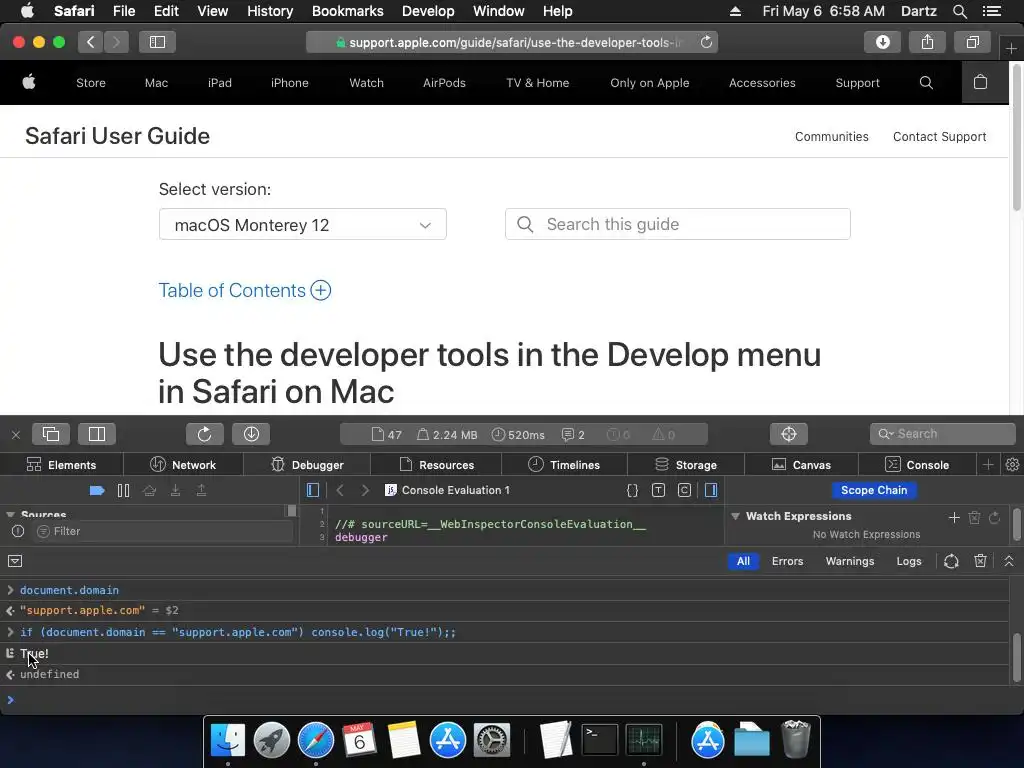Image resolution: width=1024 pixels, height=768 pixels.
Task: Toggle breakpoints with the blue breakpoint icon
Action: coord(97,490)
